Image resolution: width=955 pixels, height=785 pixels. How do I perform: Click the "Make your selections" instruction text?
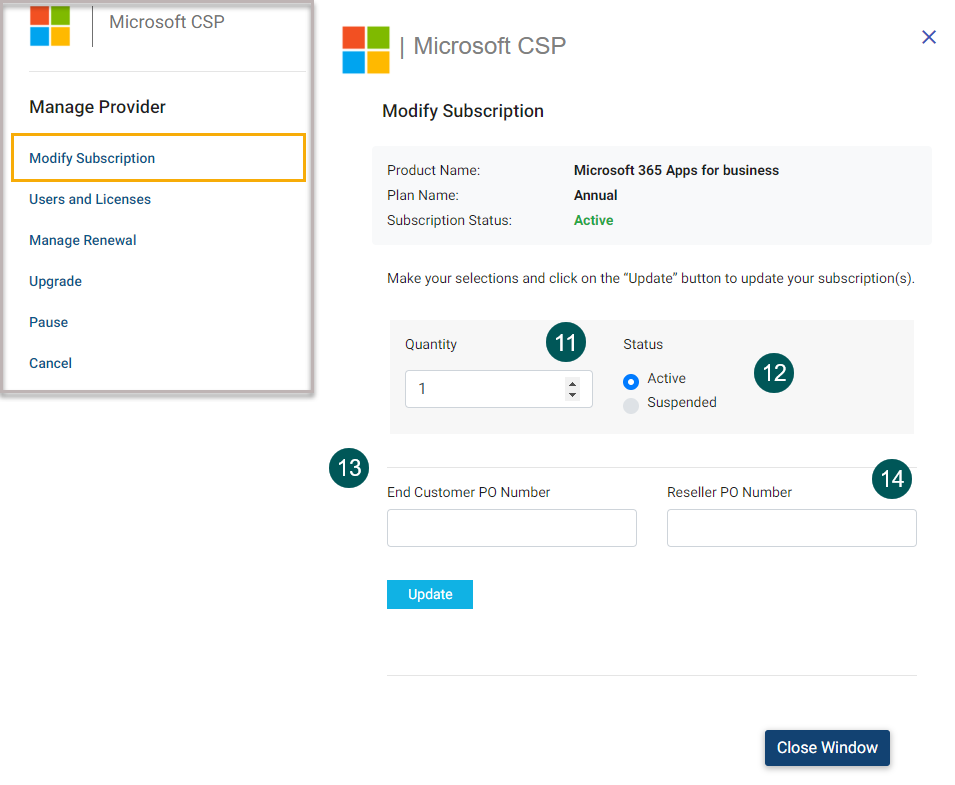point(651,278)
